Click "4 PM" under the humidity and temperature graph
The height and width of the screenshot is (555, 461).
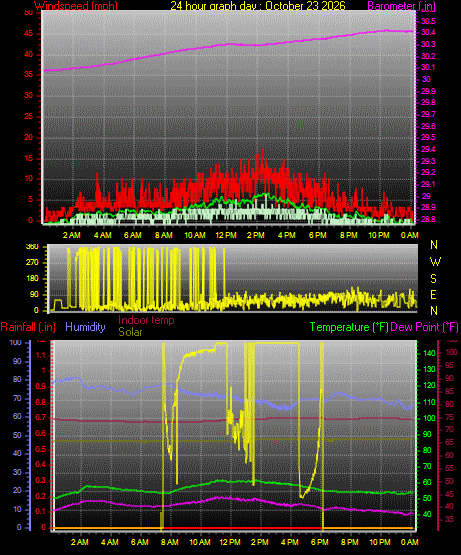pos(290,542)
